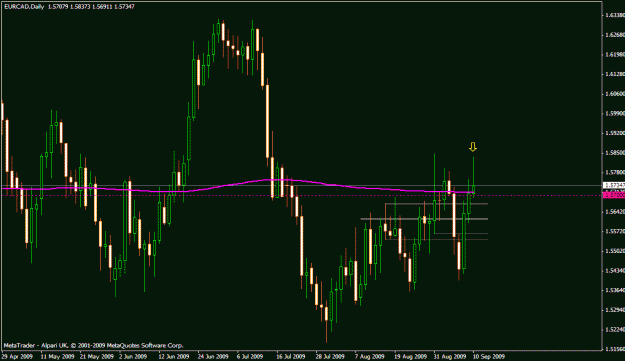The width and height of the screenshot is (625, 361).
Task: Click the 1.6128 price axis label
Action: click(615, 74)
